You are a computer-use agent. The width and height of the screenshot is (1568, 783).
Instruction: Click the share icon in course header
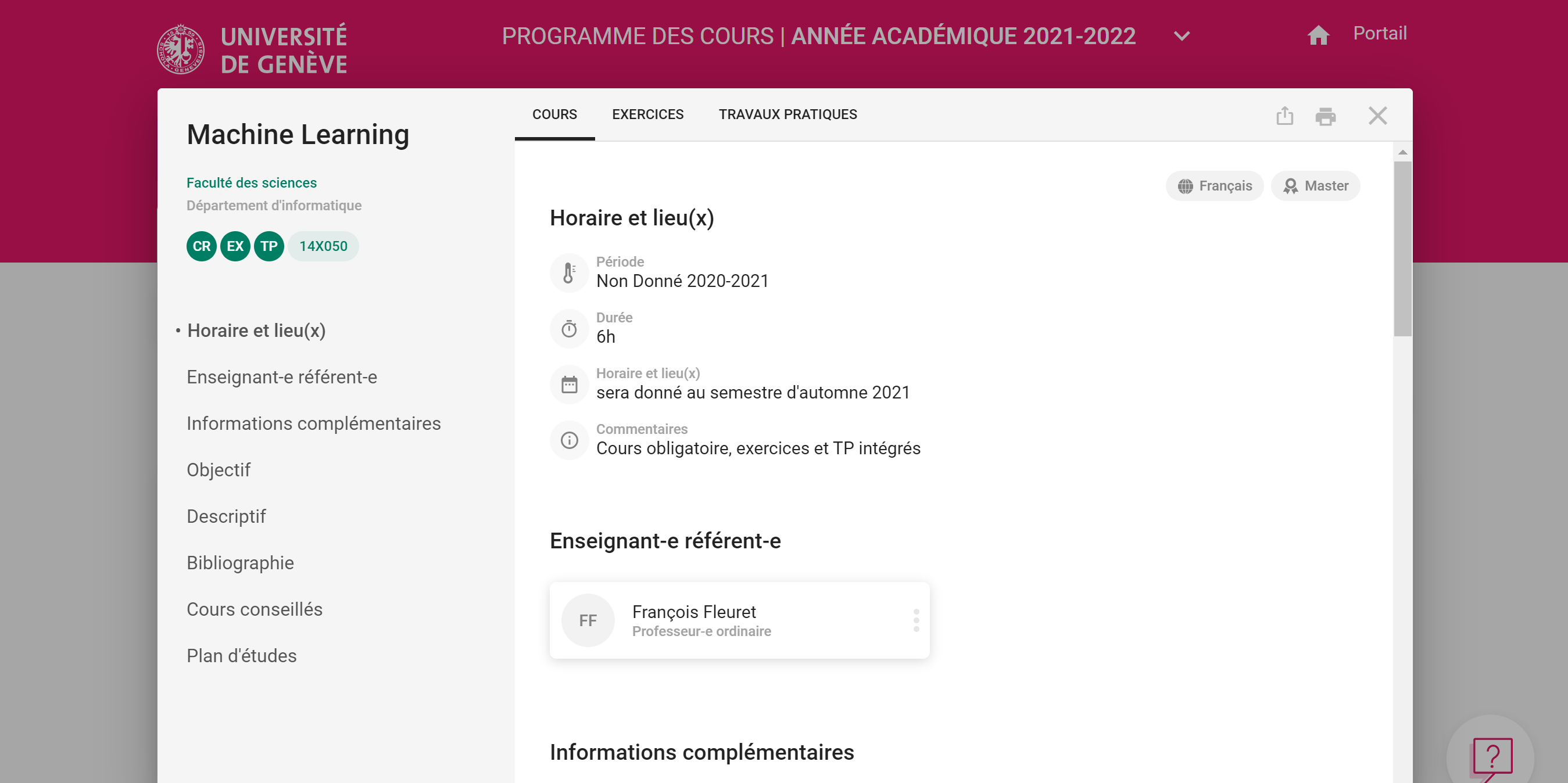click(x=1284, y=116)
